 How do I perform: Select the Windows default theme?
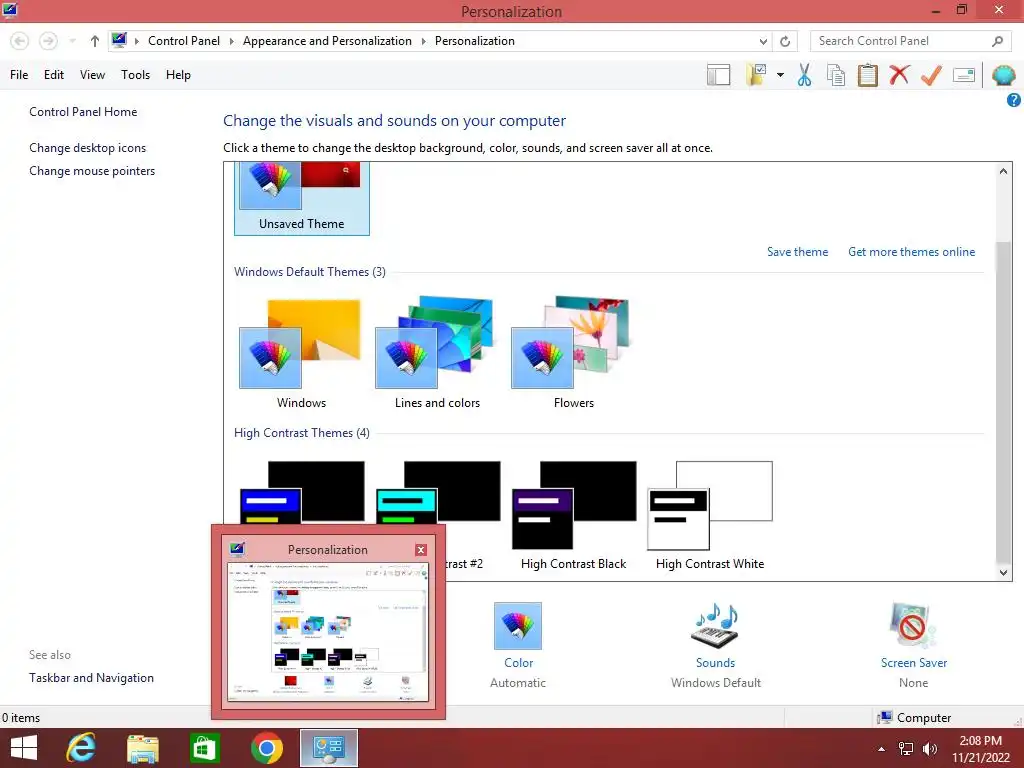point(301,353)
